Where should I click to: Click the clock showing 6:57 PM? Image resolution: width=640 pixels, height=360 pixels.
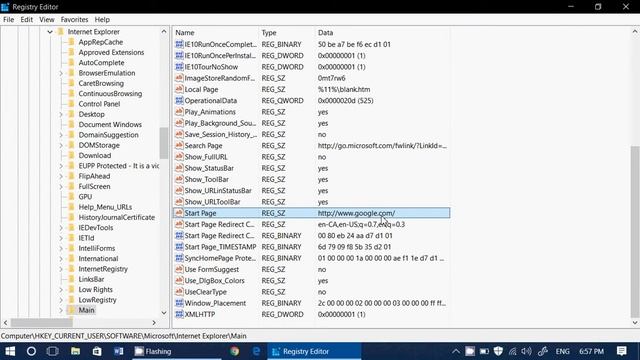tap(591, 351)
